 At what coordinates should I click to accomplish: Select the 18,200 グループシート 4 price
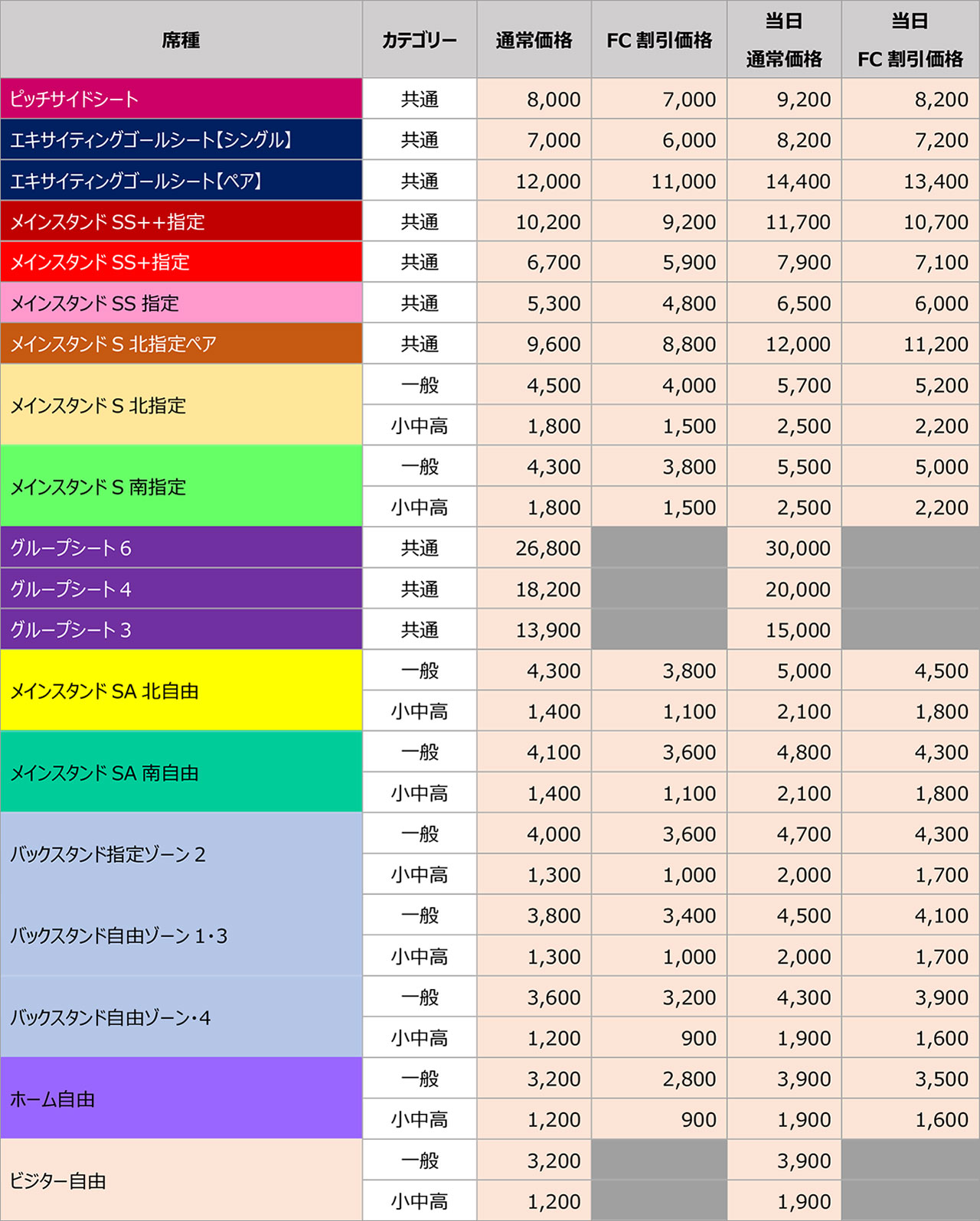(x=534, y=589)
